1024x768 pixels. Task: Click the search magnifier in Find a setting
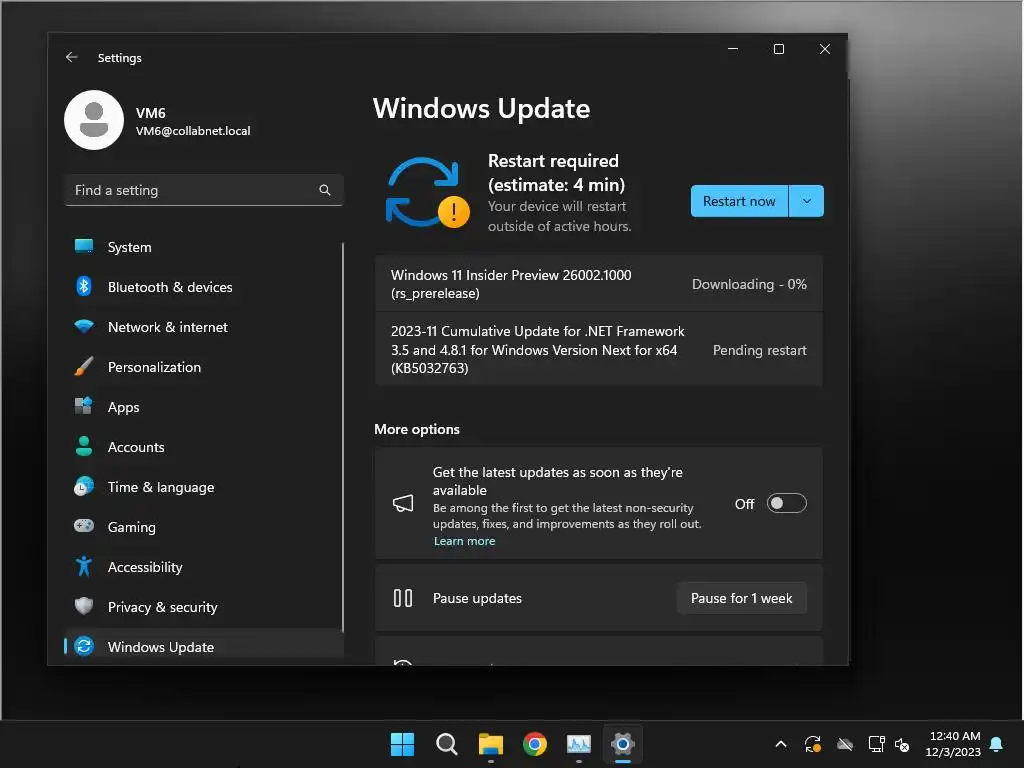click(x=325, y=190)
